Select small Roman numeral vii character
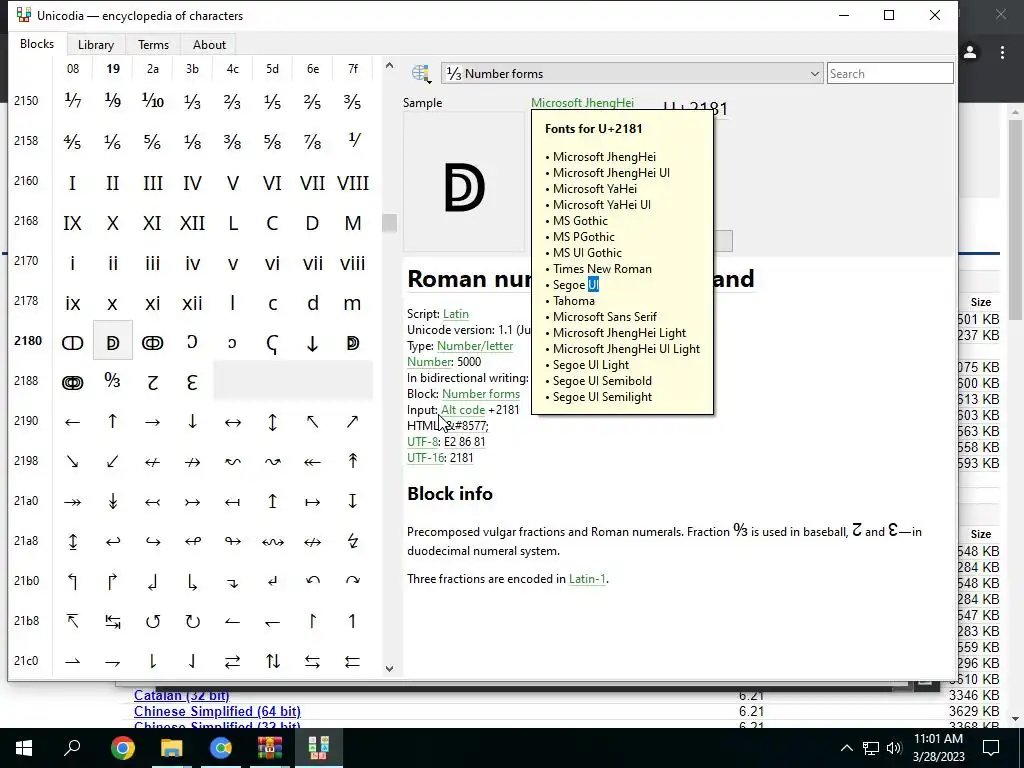The image size is (1024, 768). [x=313, y=263]
